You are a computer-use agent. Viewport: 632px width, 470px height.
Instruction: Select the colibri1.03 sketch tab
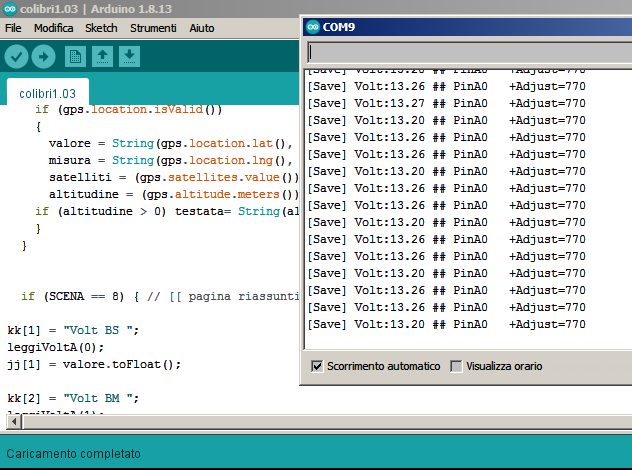47,93
